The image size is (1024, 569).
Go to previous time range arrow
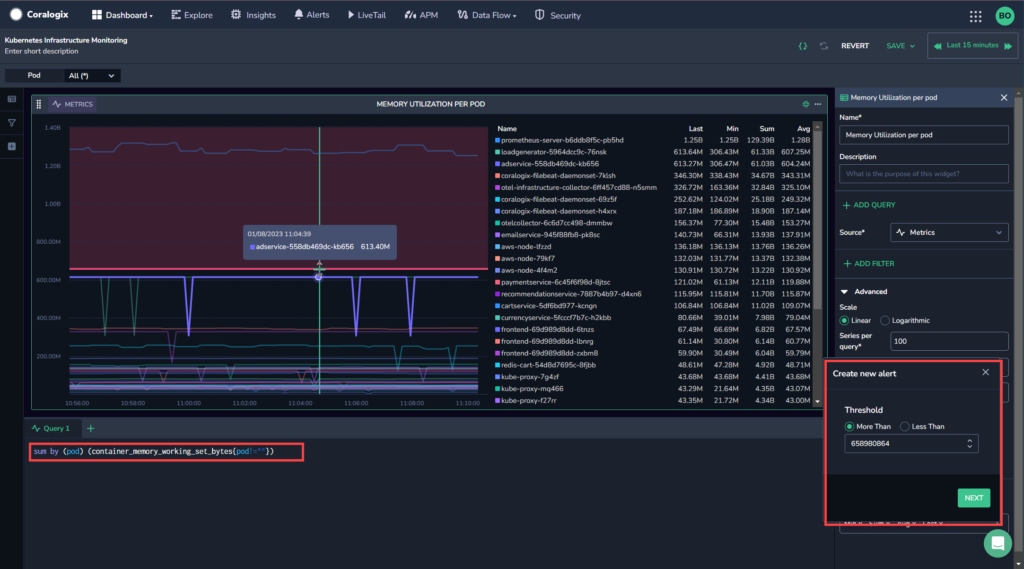[x=938, y=46]
